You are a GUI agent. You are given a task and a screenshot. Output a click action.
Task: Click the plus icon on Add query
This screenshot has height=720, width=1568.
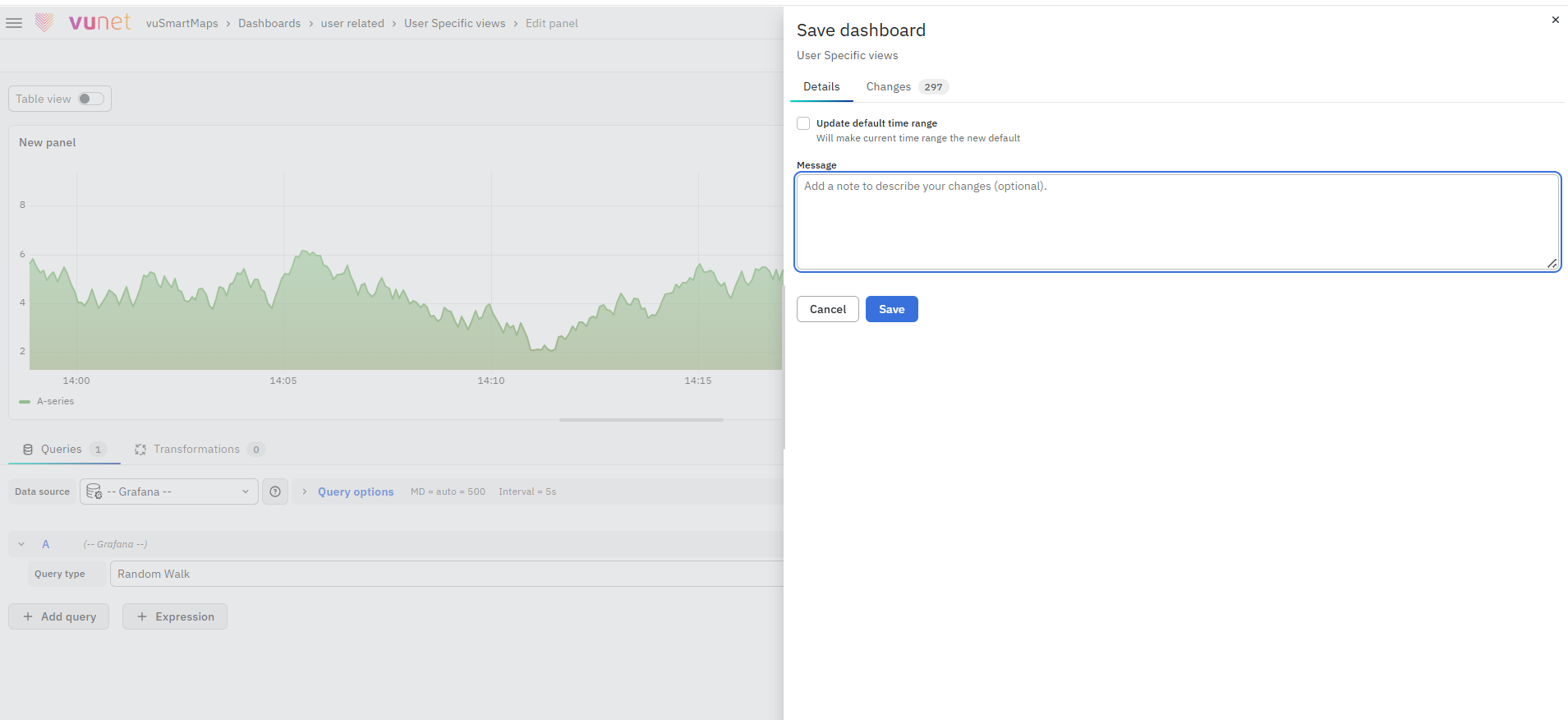[x=28, y=616]
